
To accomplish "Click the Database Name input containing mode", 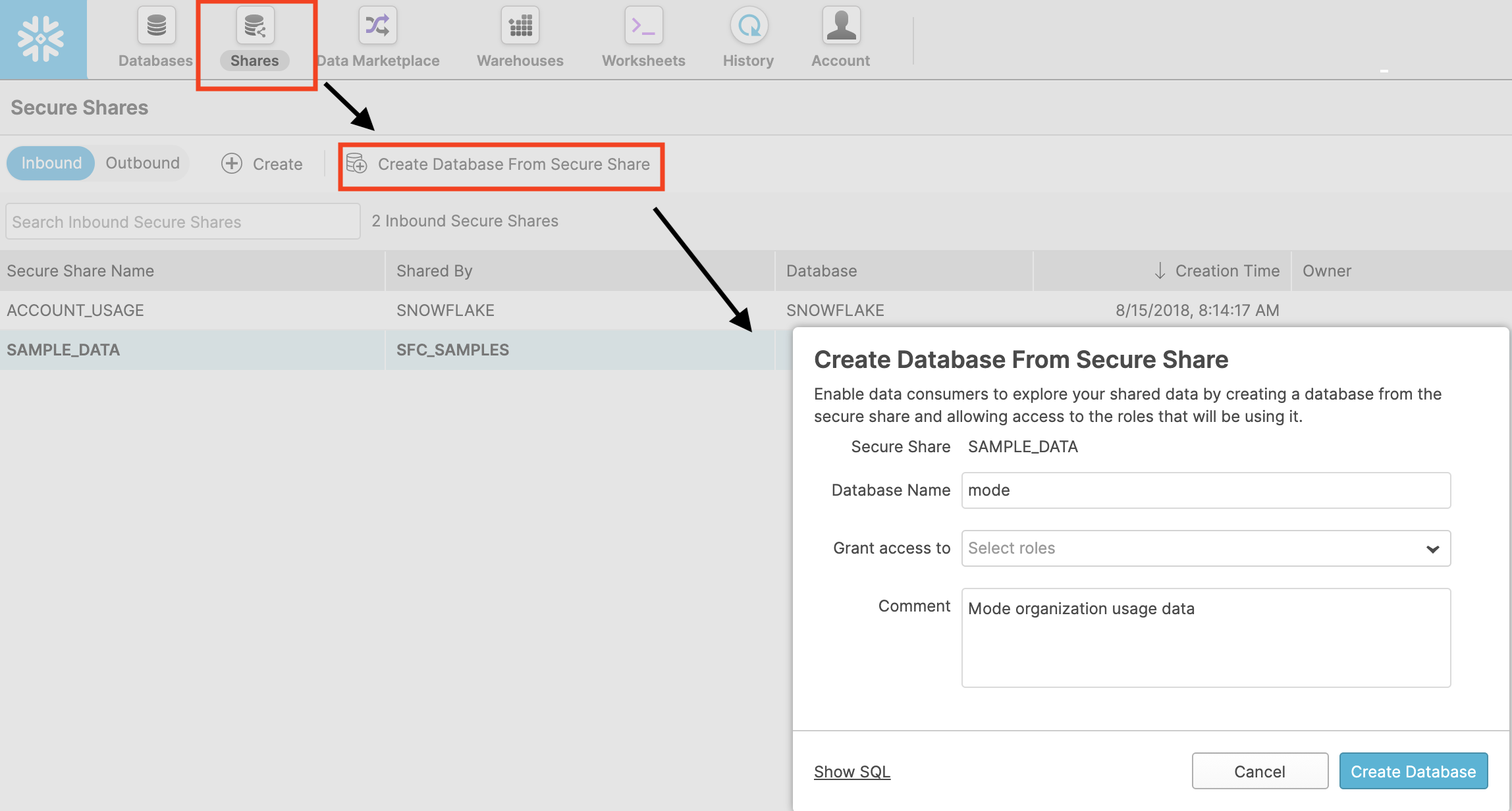I will tap(1206, 490).
